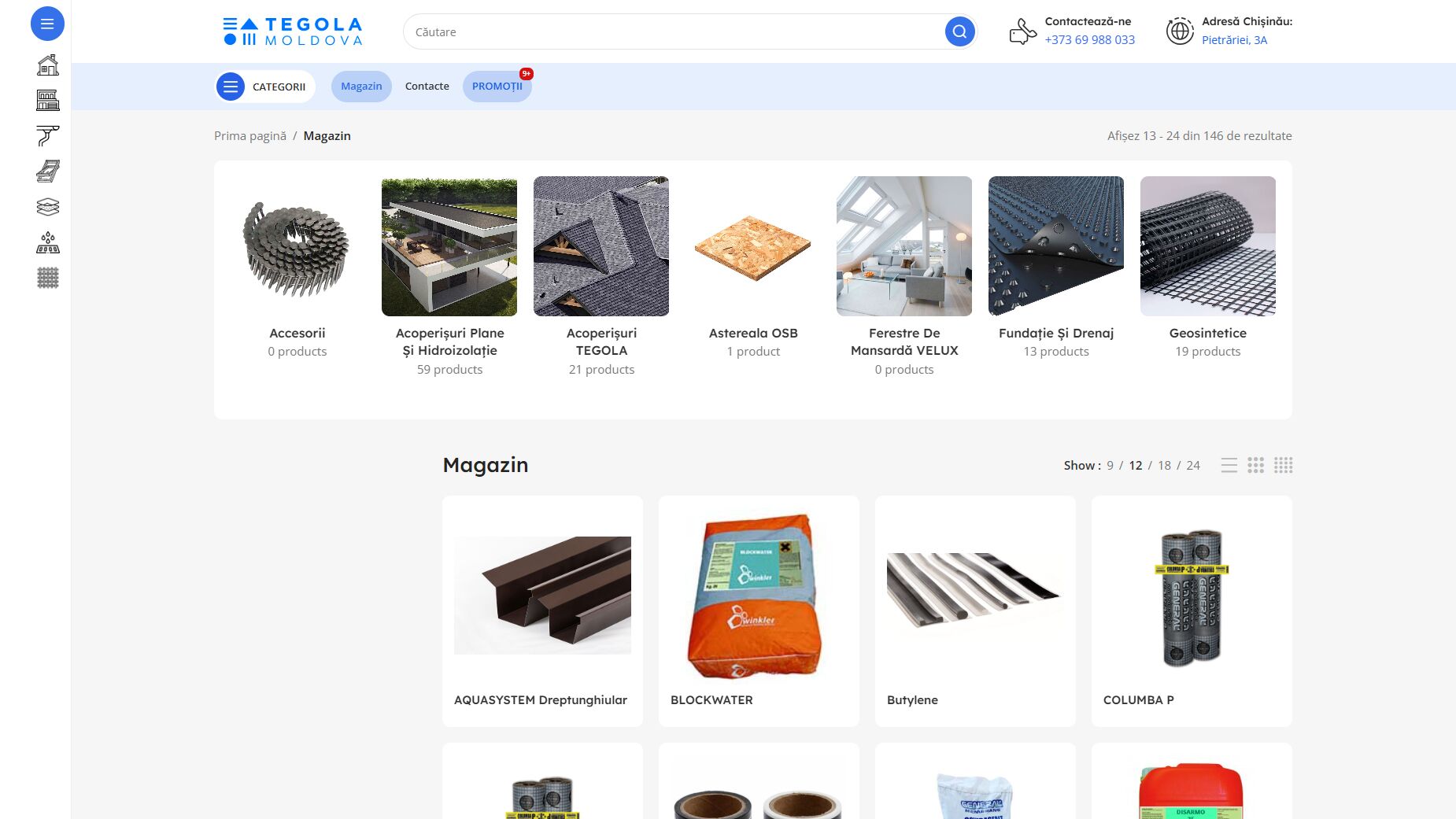The height and width of the screenshot is (819, 1456).
Task: Open the Accesorii category thumbnail
Action: tap(297, 246)
